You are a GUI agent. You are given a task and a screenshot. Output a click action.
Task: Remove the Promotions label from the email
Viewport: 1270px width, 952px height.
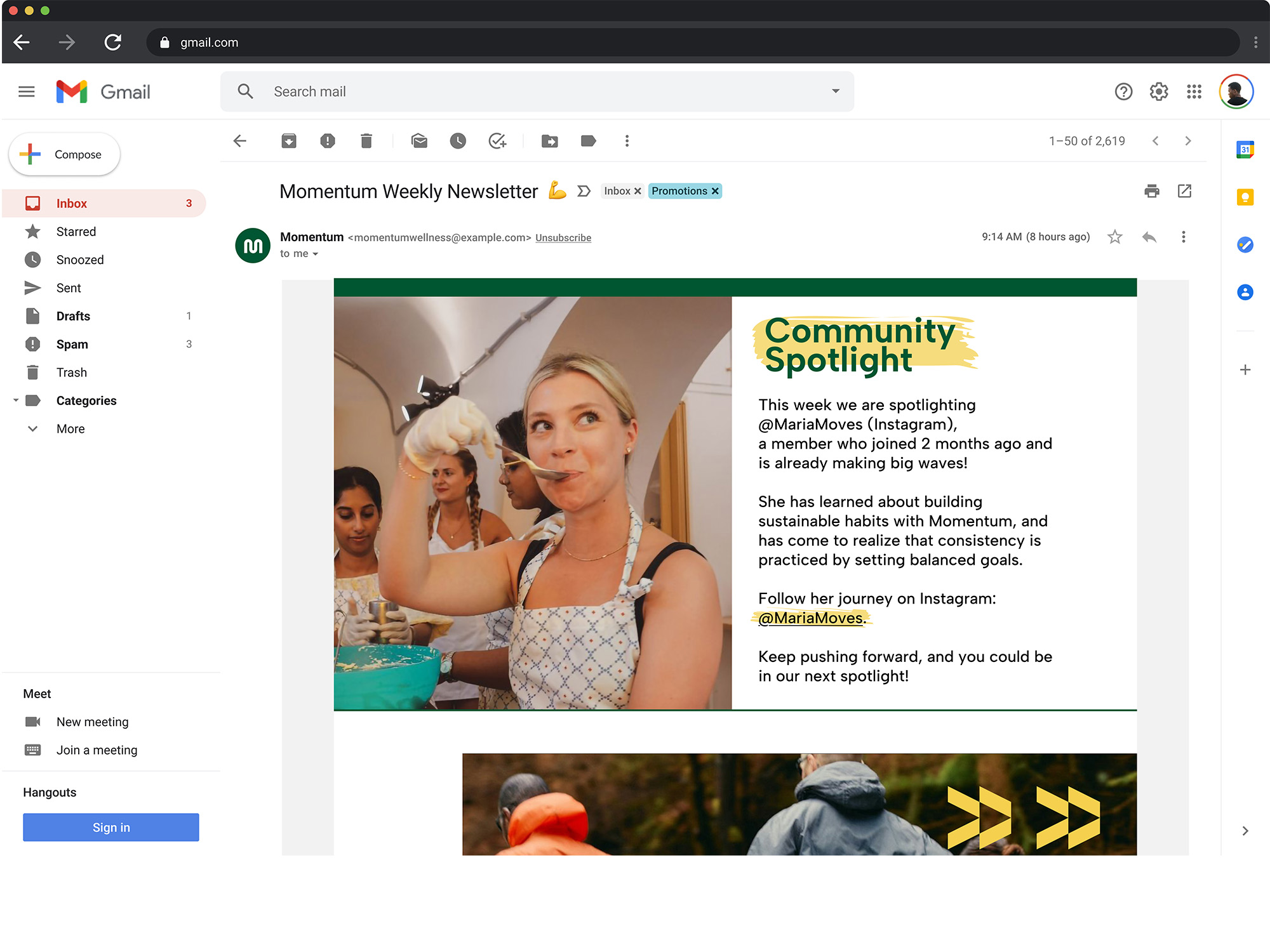716,191
